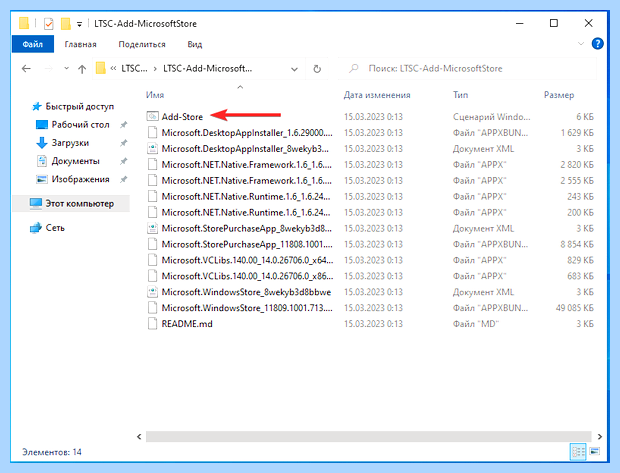Unpin Рабочий стол via its pin icon

[123, 125]
